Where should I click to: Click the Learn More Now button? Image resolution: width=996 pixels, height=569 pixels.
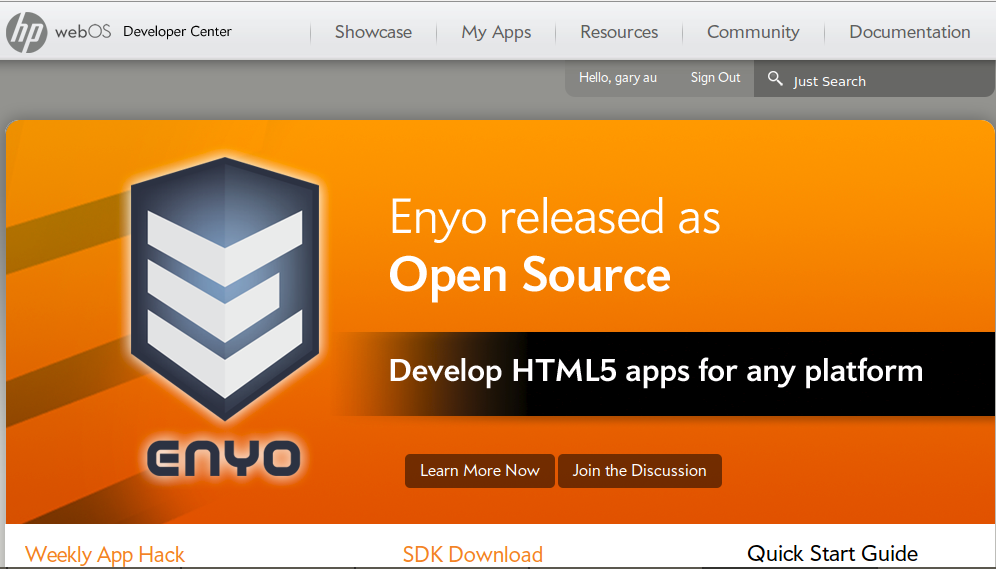480,471
